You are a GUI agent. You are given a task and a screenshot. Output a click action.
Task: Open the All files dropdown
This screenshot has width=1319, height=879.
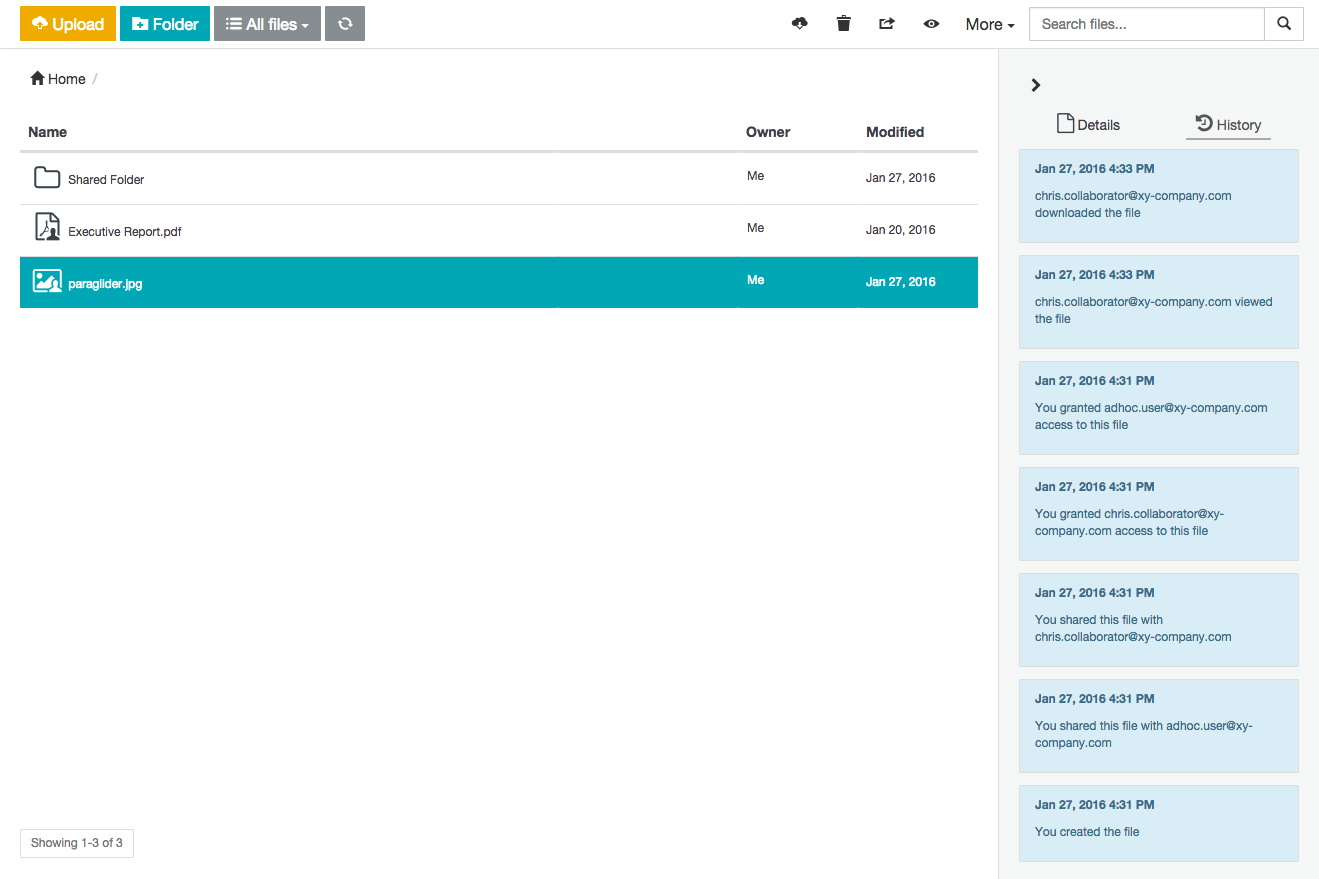(267, 24)
